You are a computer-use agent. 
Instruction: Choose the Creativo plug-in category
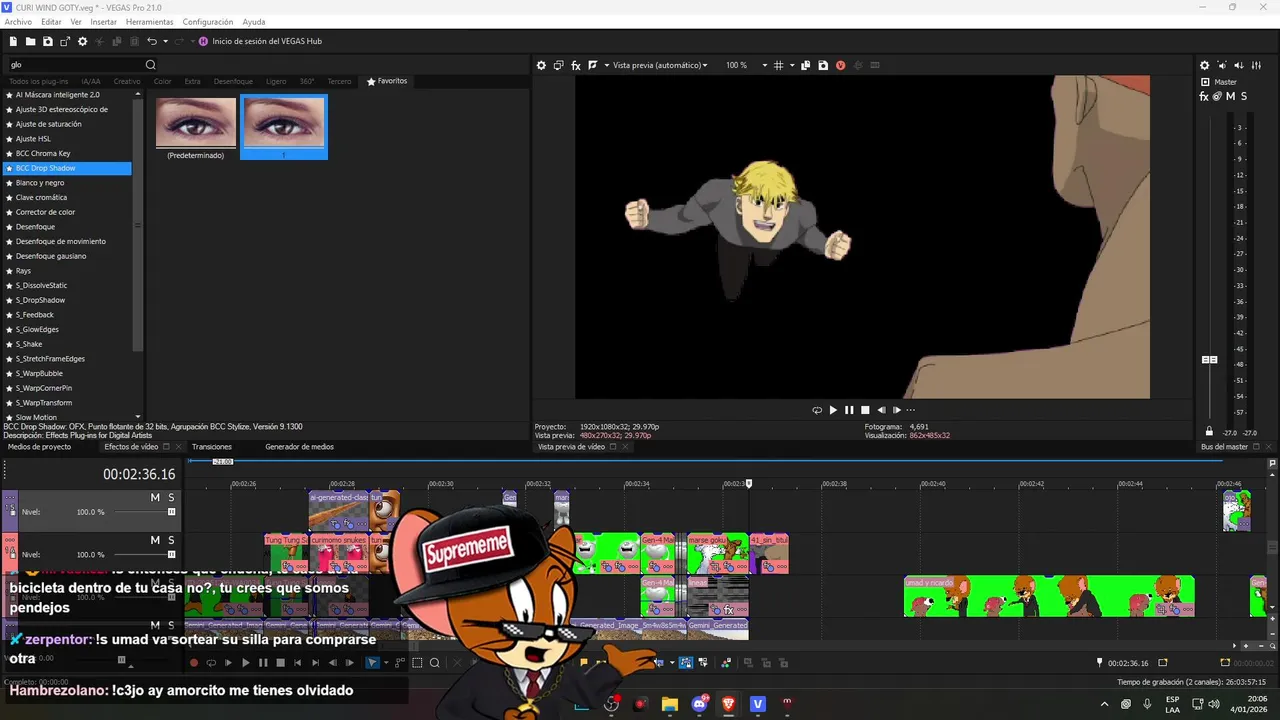(127, 81)
